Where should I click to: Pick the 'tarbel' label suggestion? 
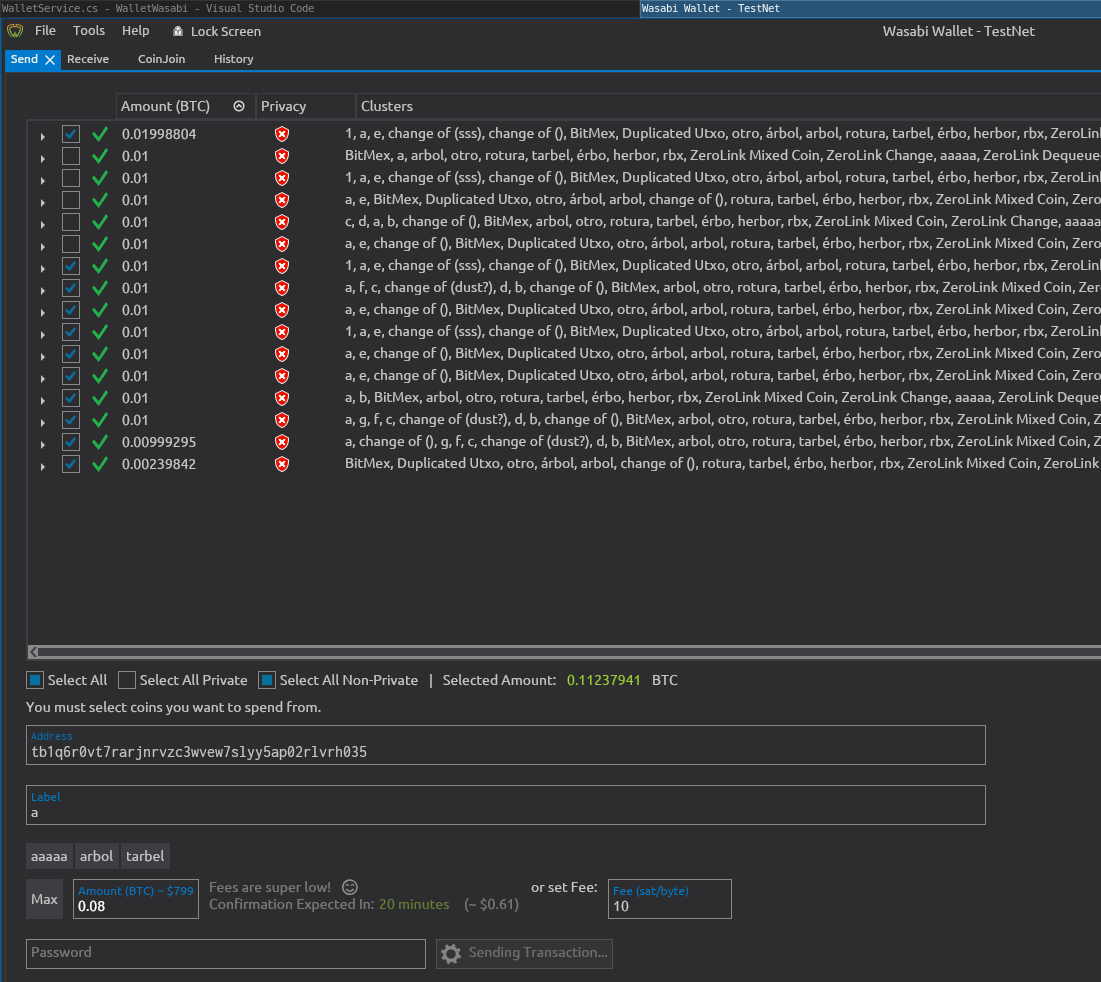click(145, 856)
